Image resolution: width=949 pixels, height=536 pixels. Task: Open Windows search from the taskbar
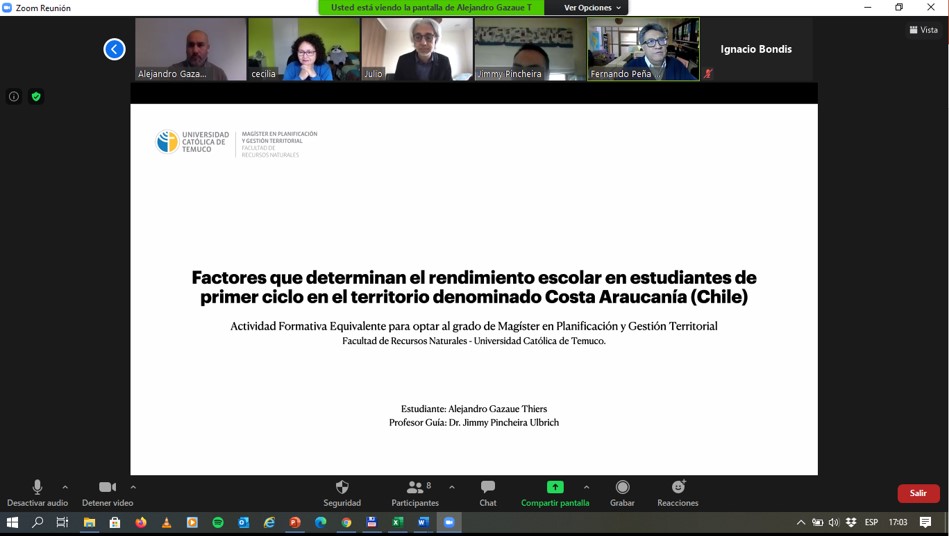coord(38,522)
